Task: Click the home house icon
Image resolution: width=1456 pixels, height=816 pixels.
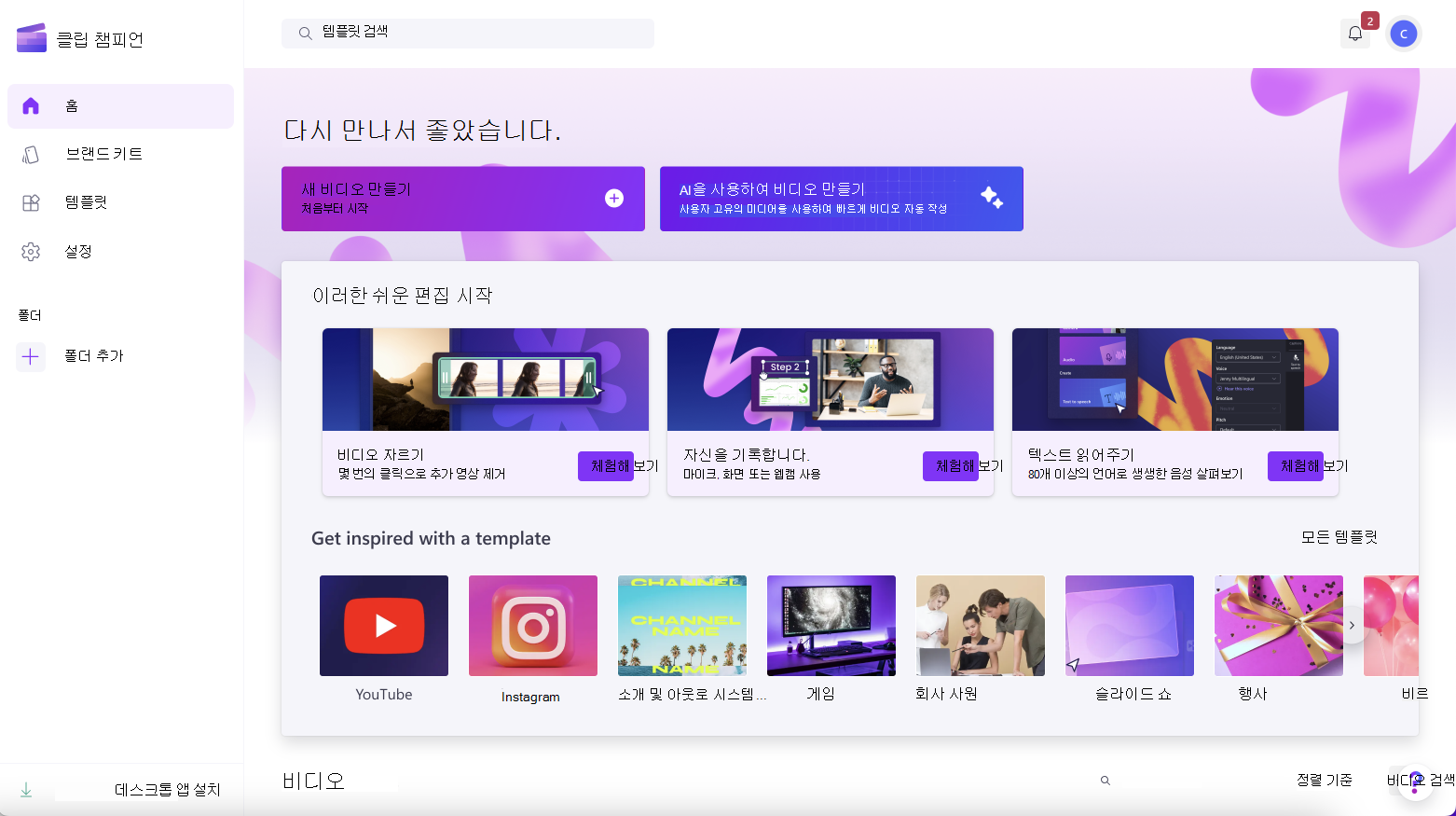Action: point(31,106)
